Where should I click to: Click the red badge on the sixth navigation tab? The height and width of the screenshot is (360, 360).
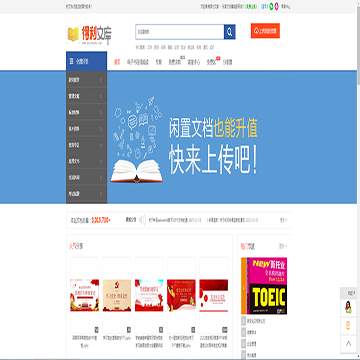(218, 58)
